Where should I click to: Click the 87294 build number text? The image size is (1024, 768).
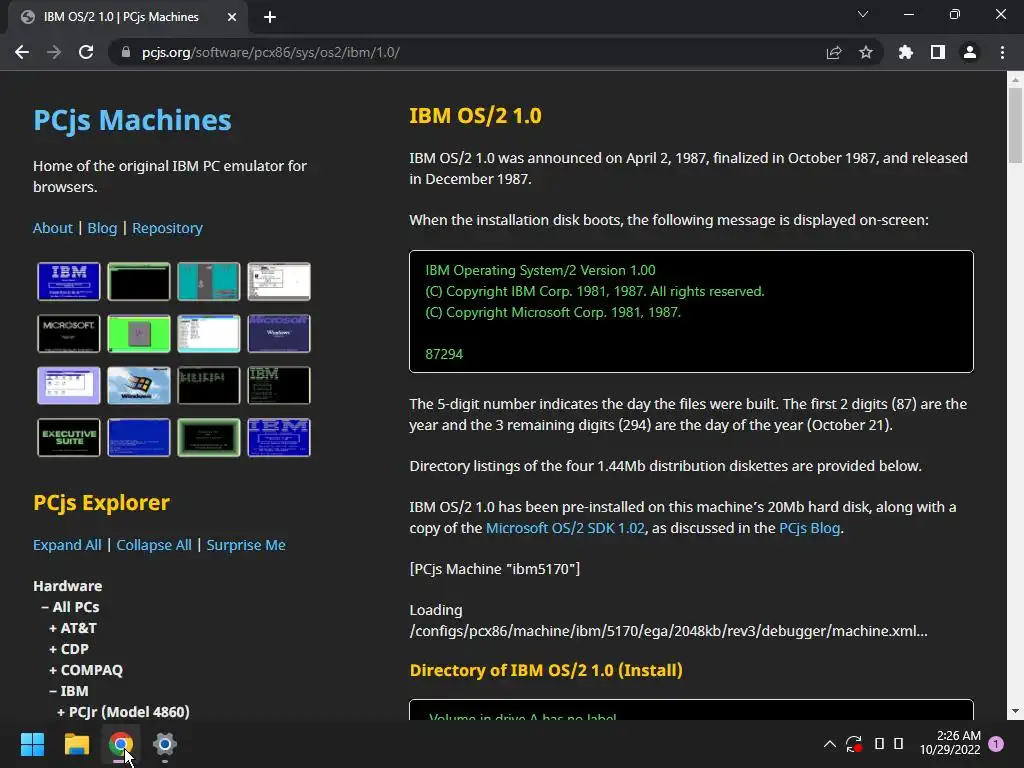pyautogui.click(x=444, y=354)
